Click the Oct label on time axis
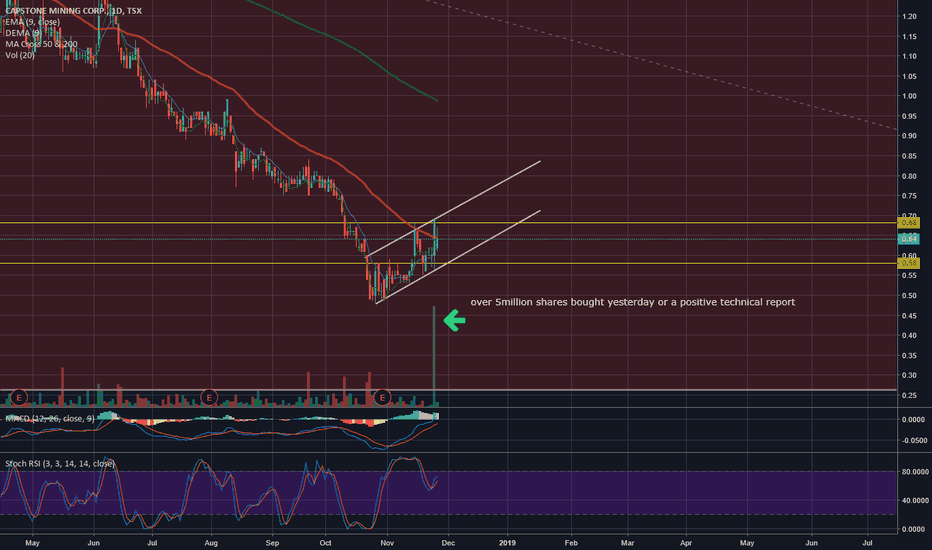 (325, 542)
